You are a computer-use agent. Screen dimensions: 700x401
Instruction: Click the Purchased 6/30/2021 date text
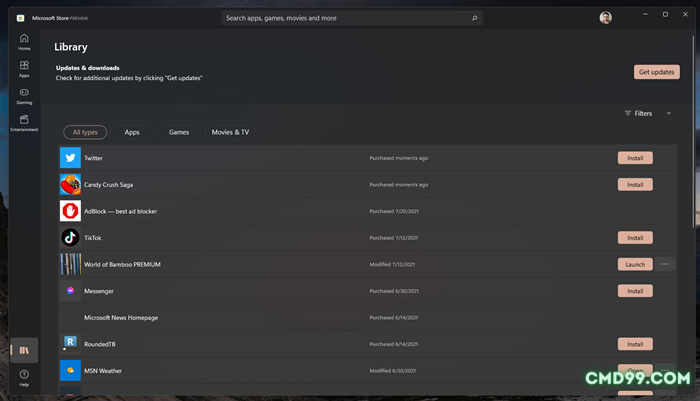click(x=394, y=291)
